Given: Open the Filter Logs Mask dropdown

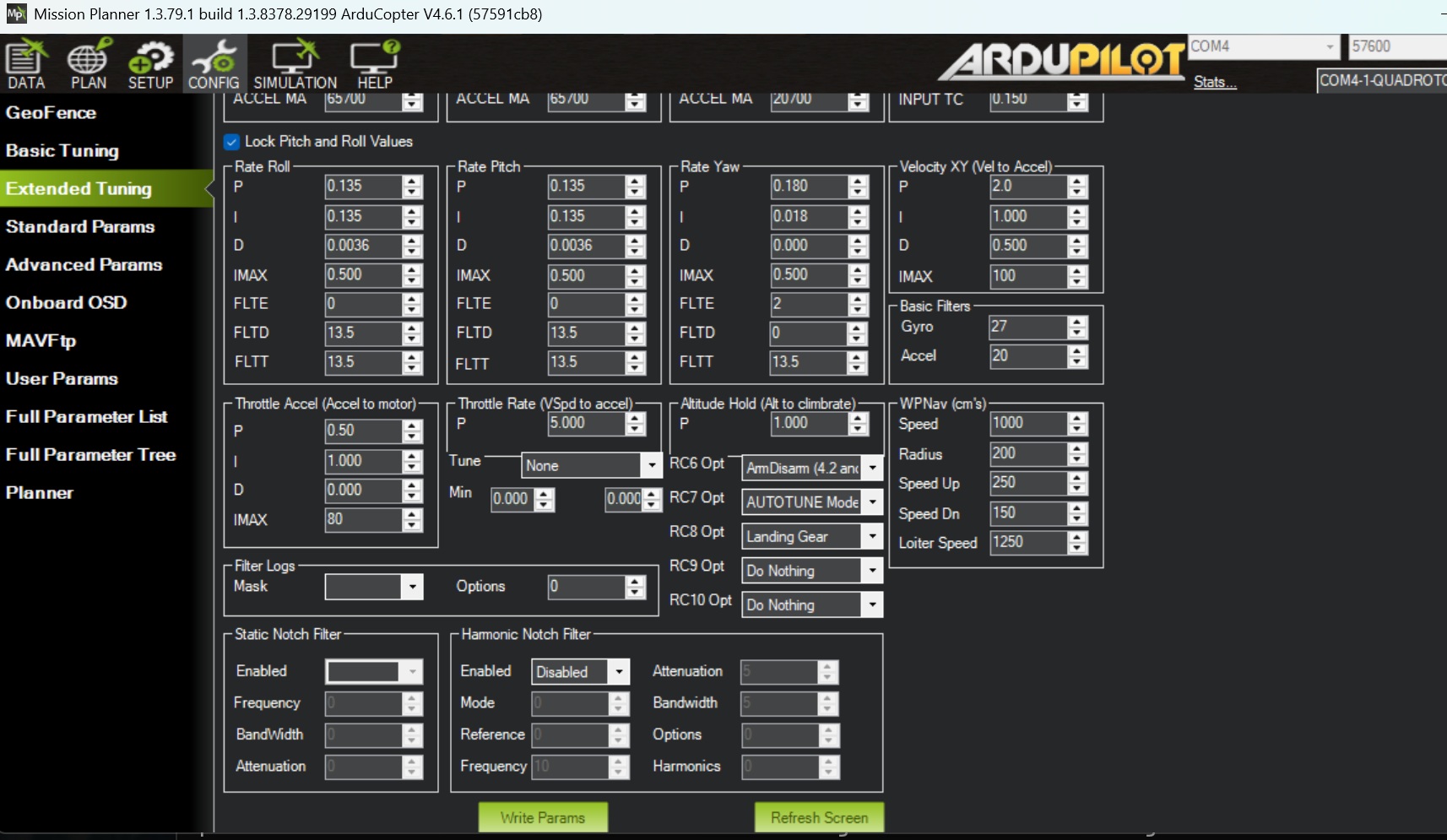Looking at the screenshot, I should point(373,587).
